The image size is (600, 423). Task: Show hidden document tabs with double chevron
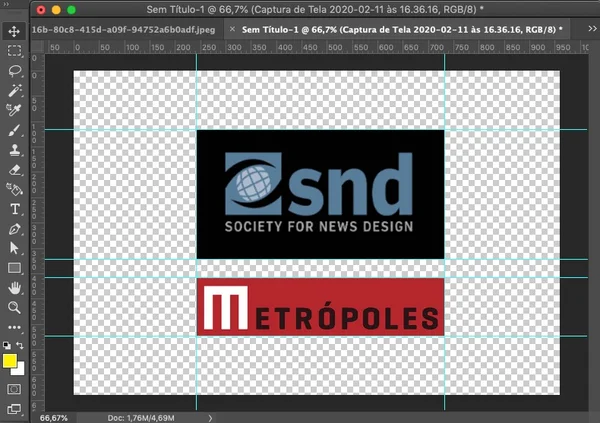pyautogui.click(x=592, y=29)
